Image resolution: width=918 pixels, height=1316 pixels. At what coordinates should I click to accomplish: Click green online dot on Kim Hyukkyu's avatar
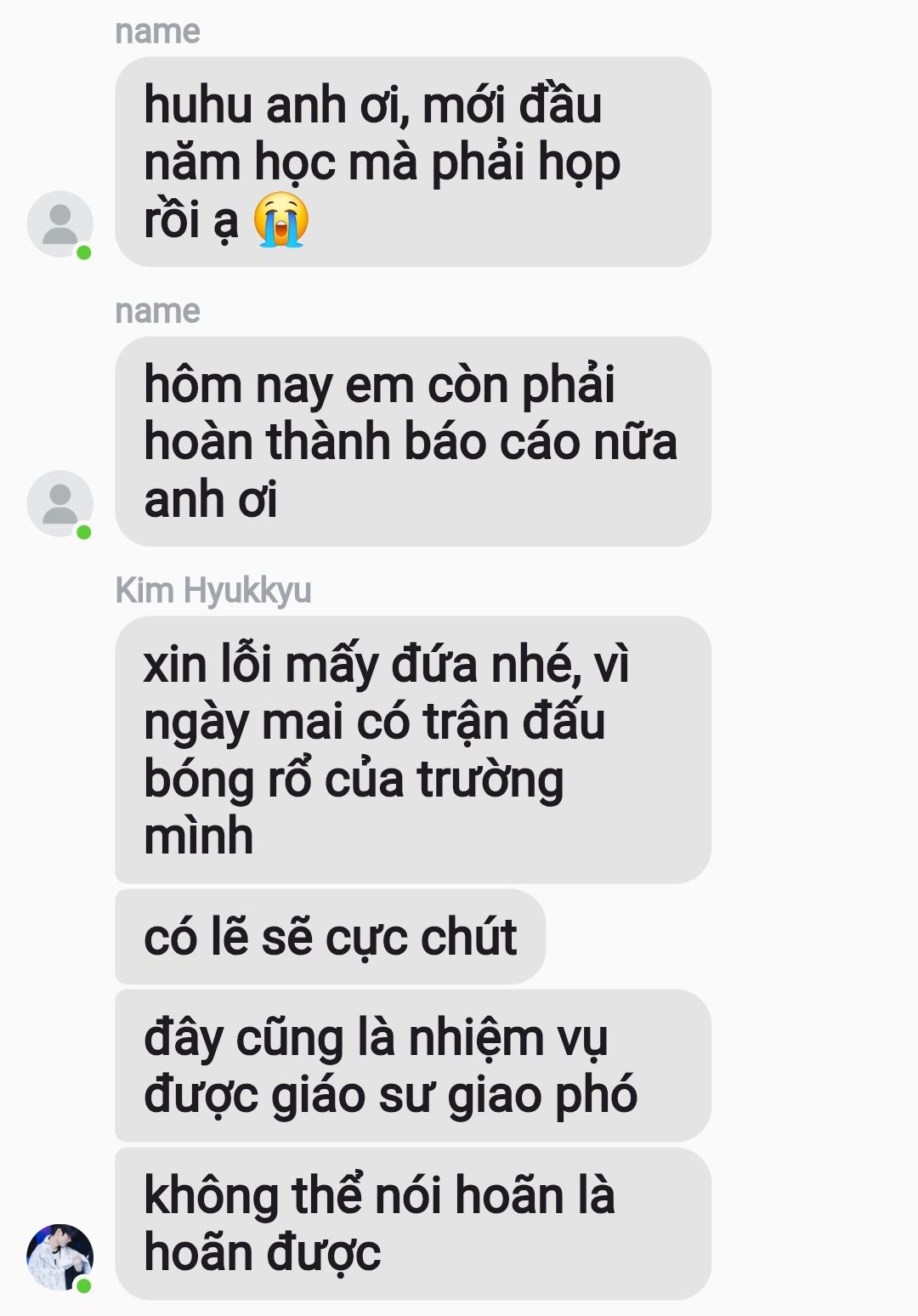83,1285
